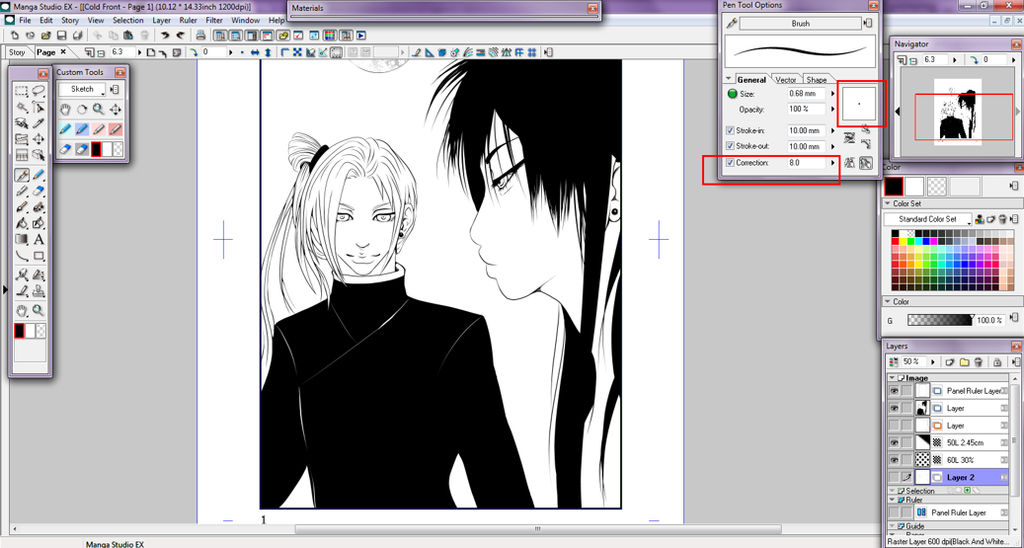Select the Text tool in the toolbox
This screenshot has width=1024, height=548.
[x=39, y=239]
